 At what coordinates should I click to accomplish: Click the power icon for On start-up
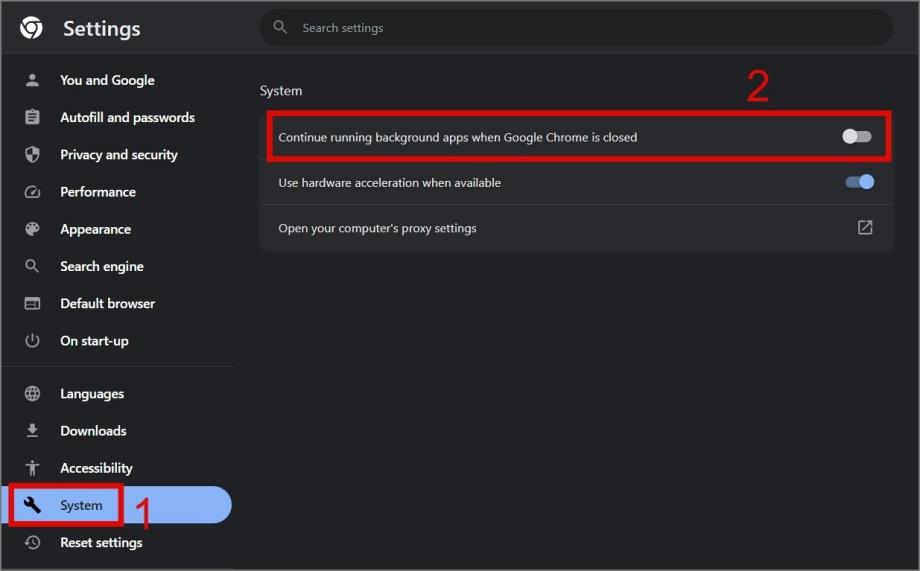pos(32,340)
